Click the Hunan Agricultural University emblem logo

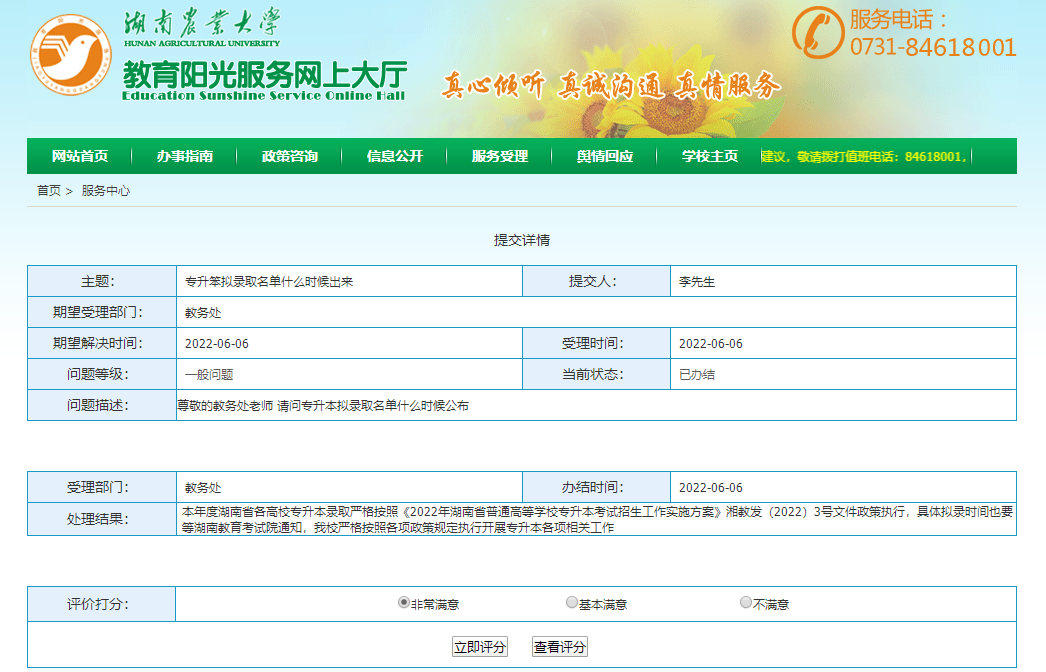click(x=70, y=55)
